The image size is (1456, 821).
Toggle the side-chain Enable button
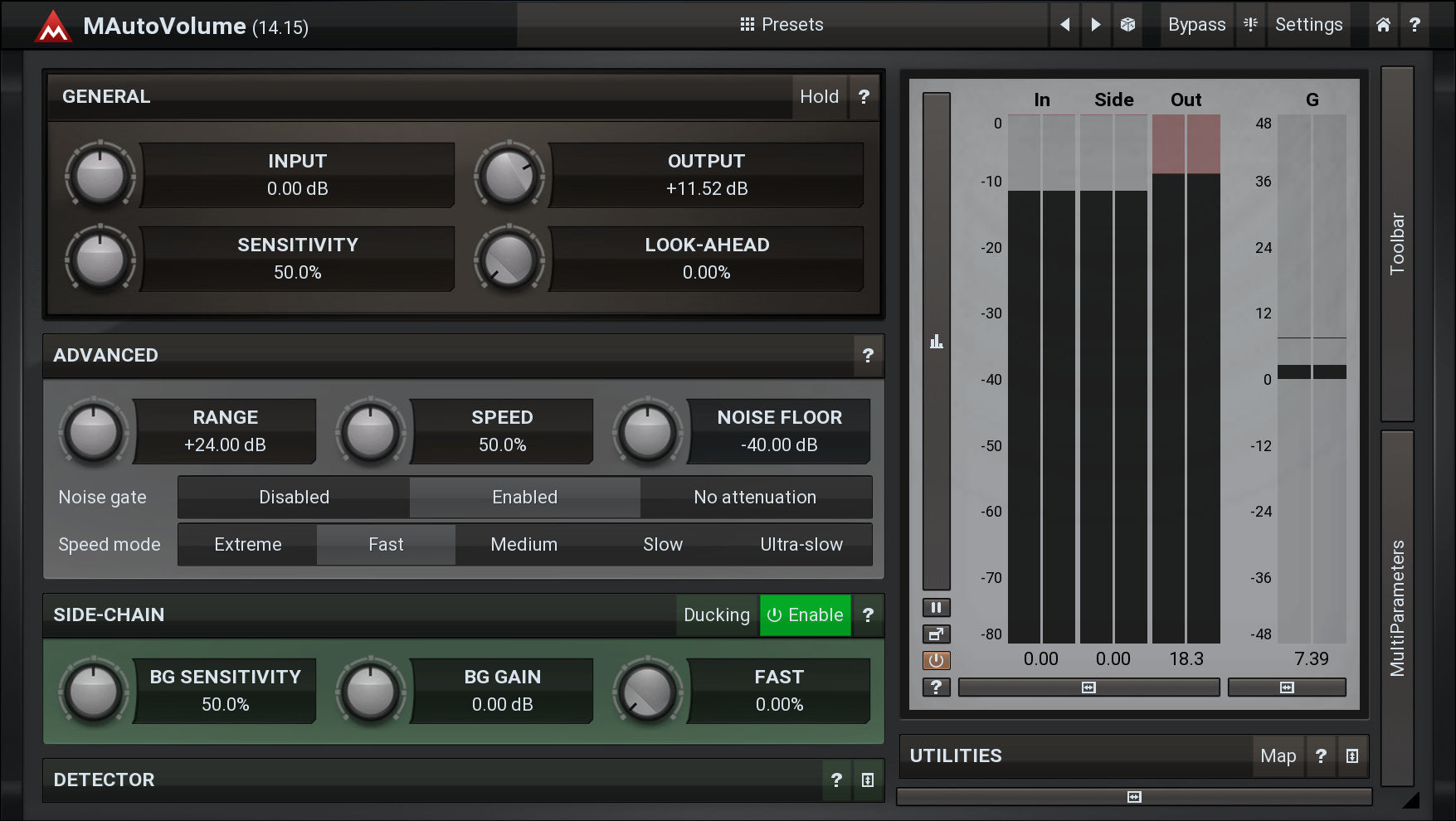(x=805, y=615)
